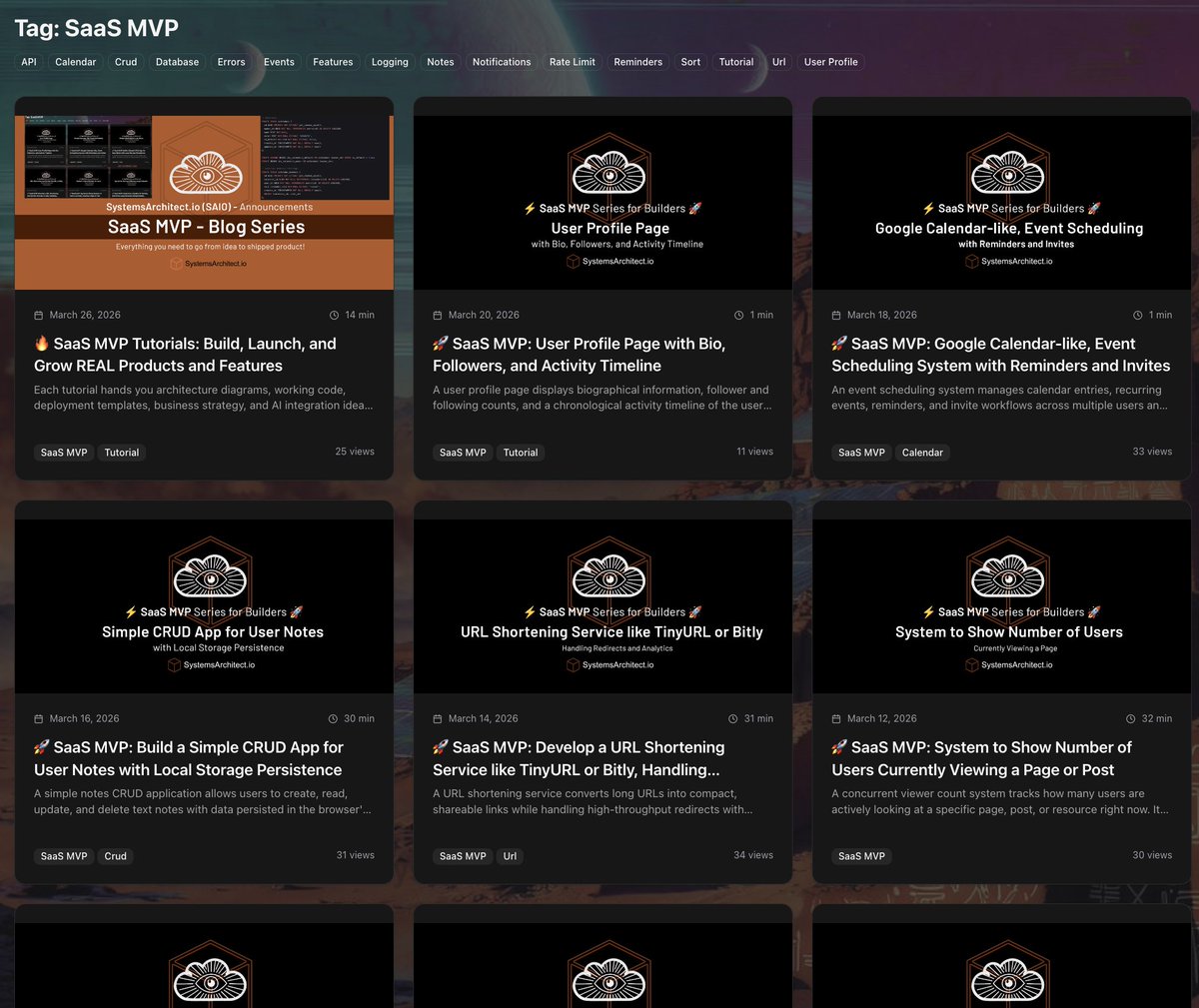Click the clock icon beside 30 min

[x=333, y=718]
